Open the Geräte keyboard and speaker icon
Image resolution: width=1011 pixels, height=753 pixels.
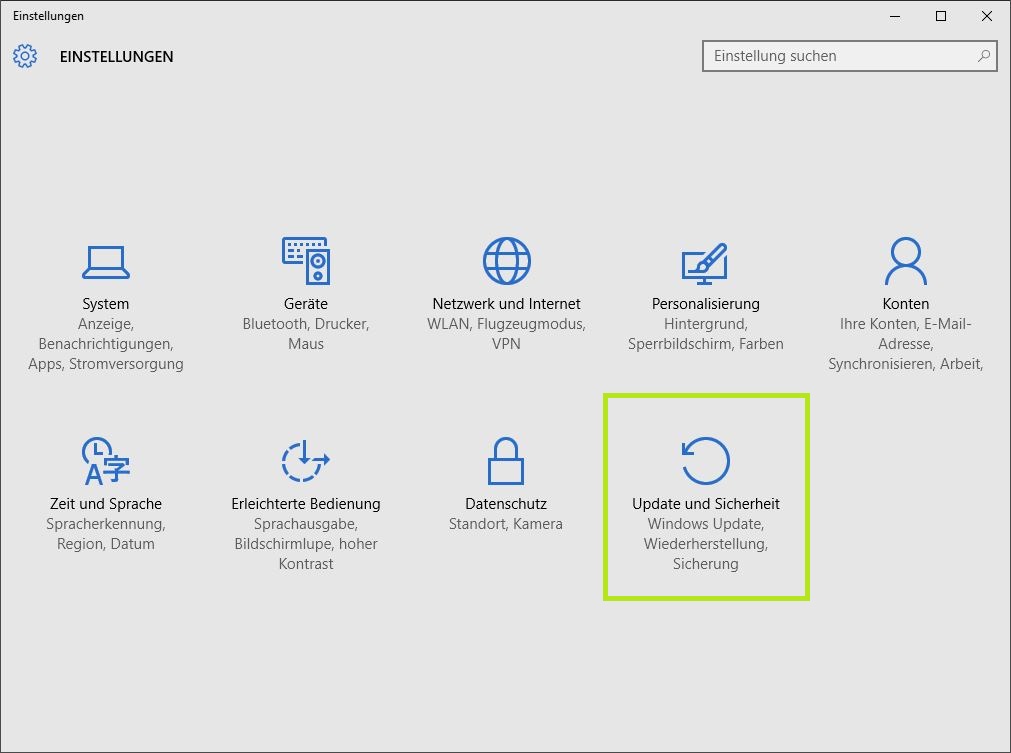pos(306,260)
